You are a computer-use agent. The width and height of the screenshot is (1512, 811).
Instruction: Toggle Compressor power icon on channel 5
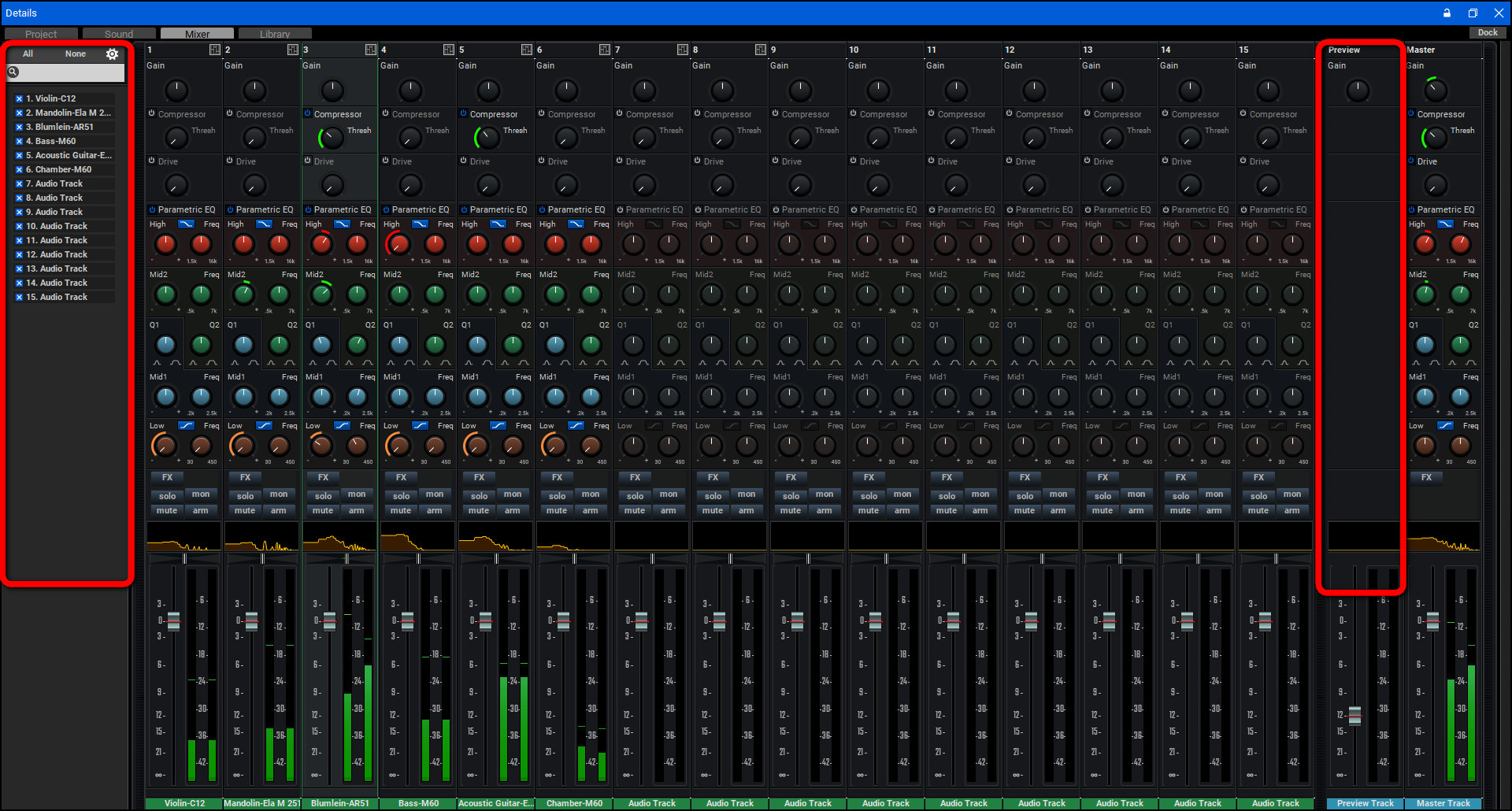click(464, 113)
